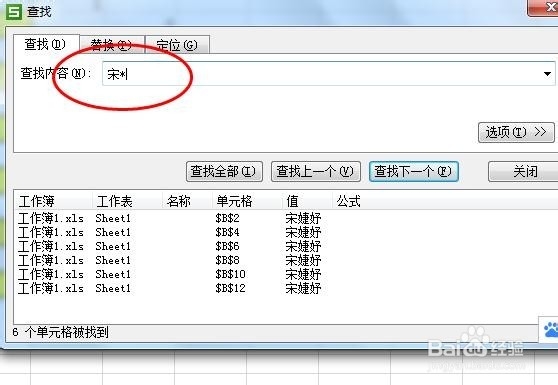Click the 查找全部(I) button
The width and height of the screenshot is (558, 385).
tap(224, 172)
